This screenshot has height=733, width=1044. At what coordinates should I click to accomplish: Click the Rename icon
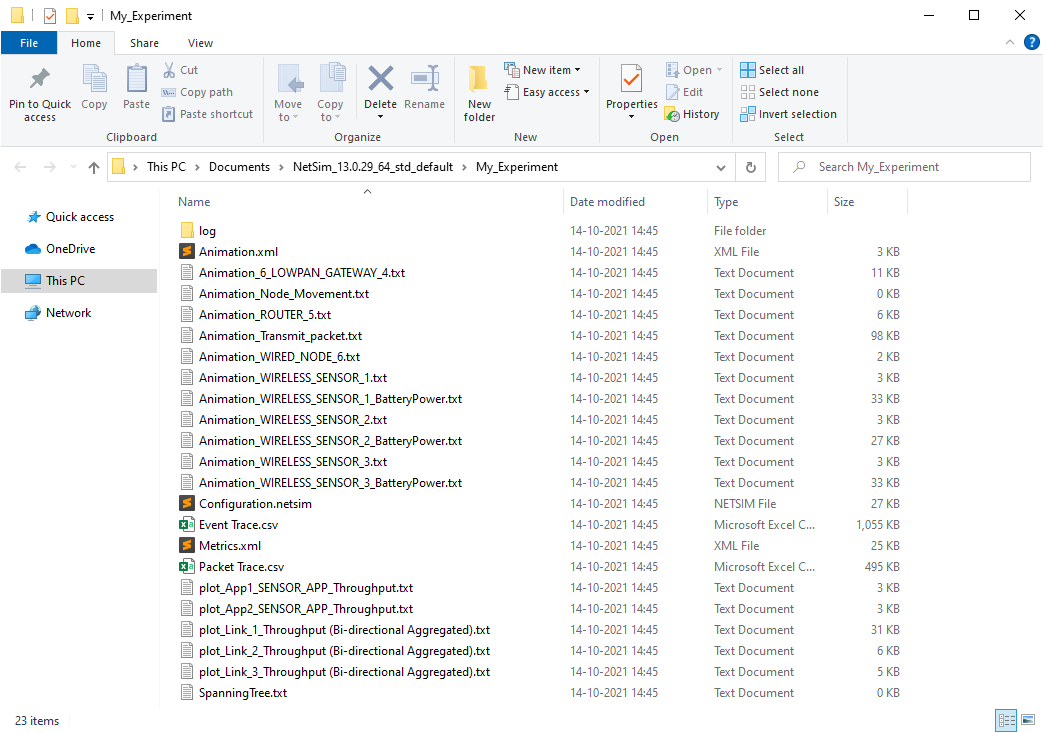click(x=425, y=79)
